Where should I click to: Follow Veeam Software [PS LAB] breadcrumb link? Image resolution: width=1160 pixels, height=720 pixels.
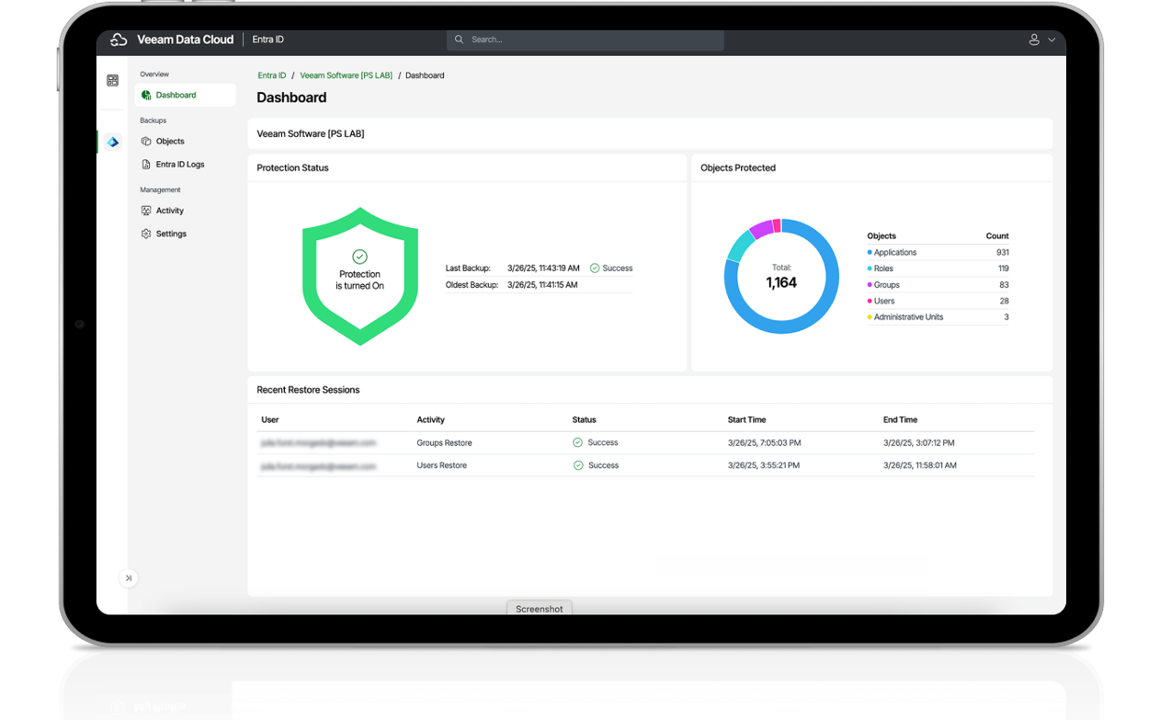(x=345, y=75)
